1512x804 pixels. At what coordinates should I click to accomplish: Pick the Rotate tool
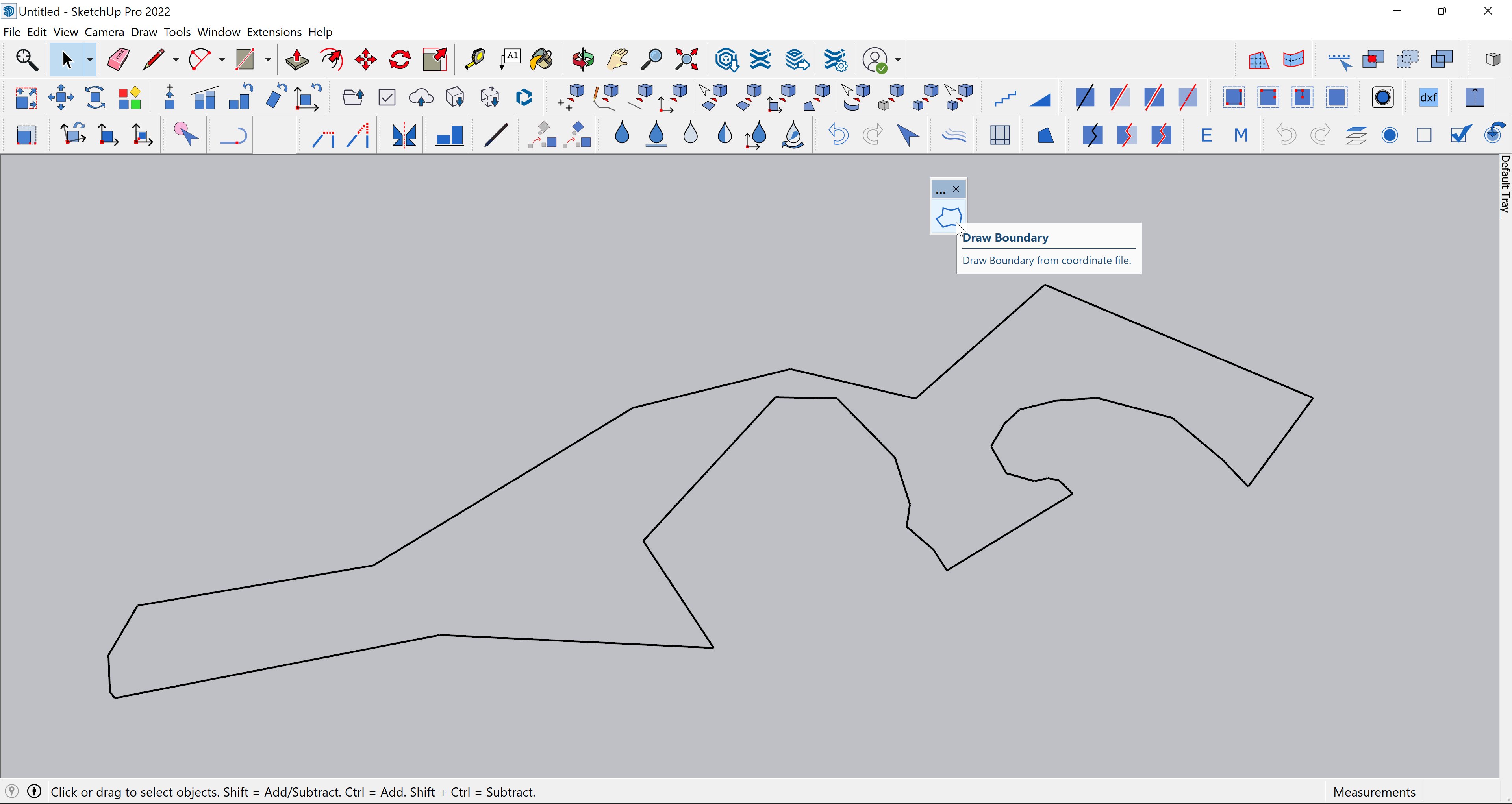(x=400, y=60)
